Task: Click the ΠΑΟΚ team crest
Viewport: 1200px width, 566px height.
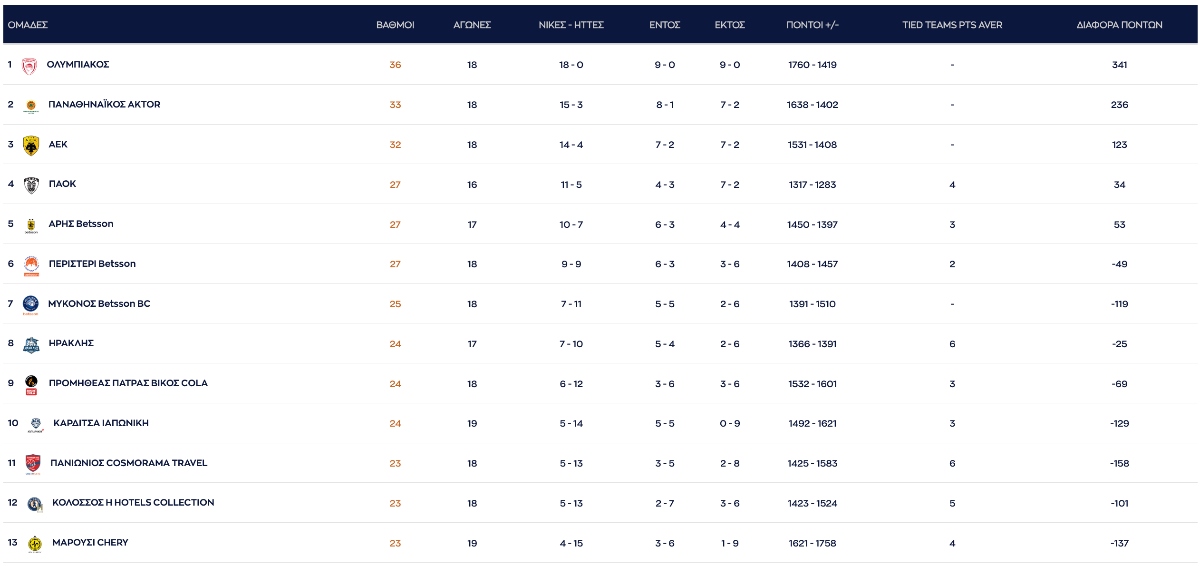Action: pos(30,185)
